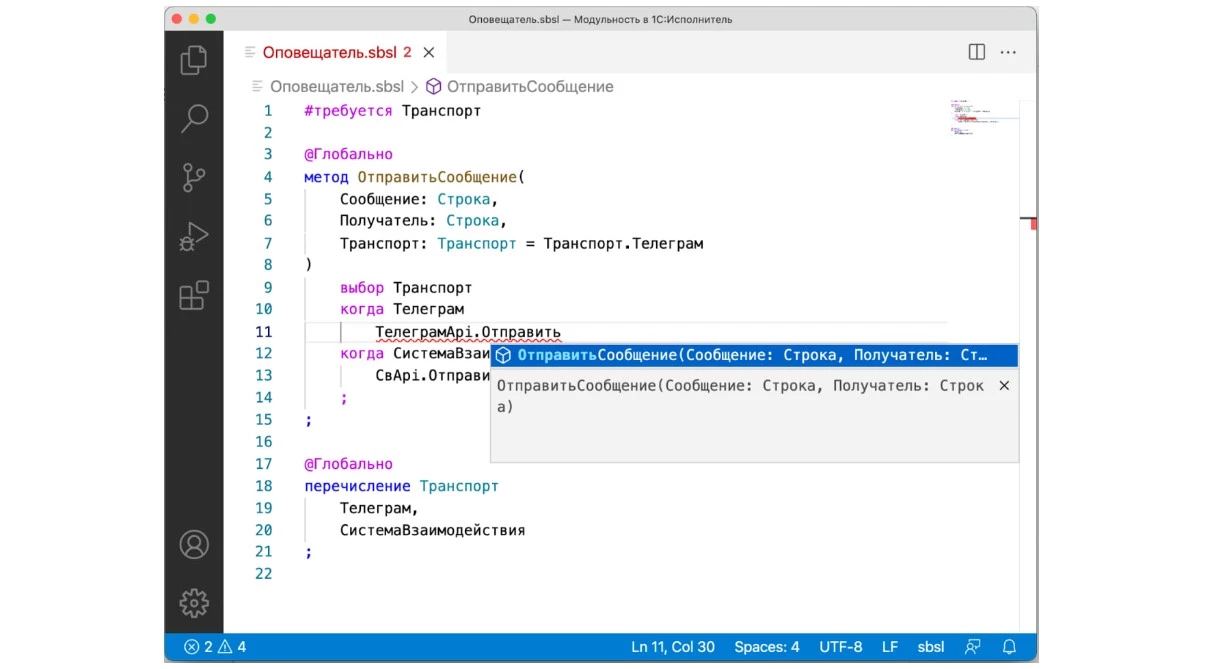Open the editor More Actions menu
Image resolution: width=1232 pixels, height=669 pixels.
[x=1008, y=52]
